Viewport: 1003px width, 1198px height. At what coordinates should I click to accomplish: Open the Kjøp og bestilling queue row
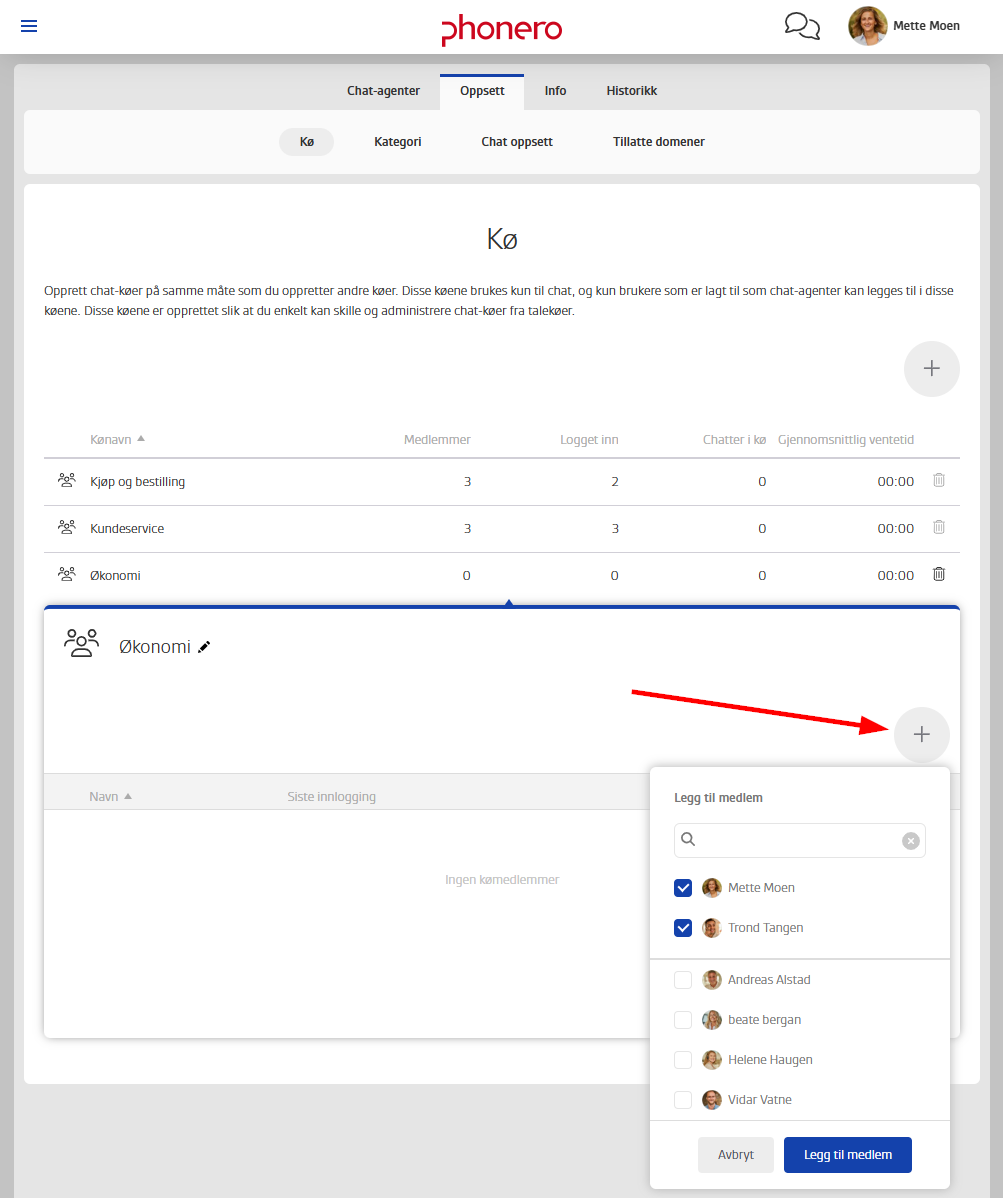coord(502,481)
